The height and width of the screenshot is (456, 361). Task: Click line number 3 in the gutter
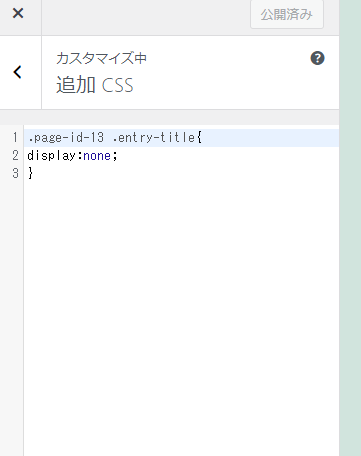pyautogui.click(x=15, y=173)
